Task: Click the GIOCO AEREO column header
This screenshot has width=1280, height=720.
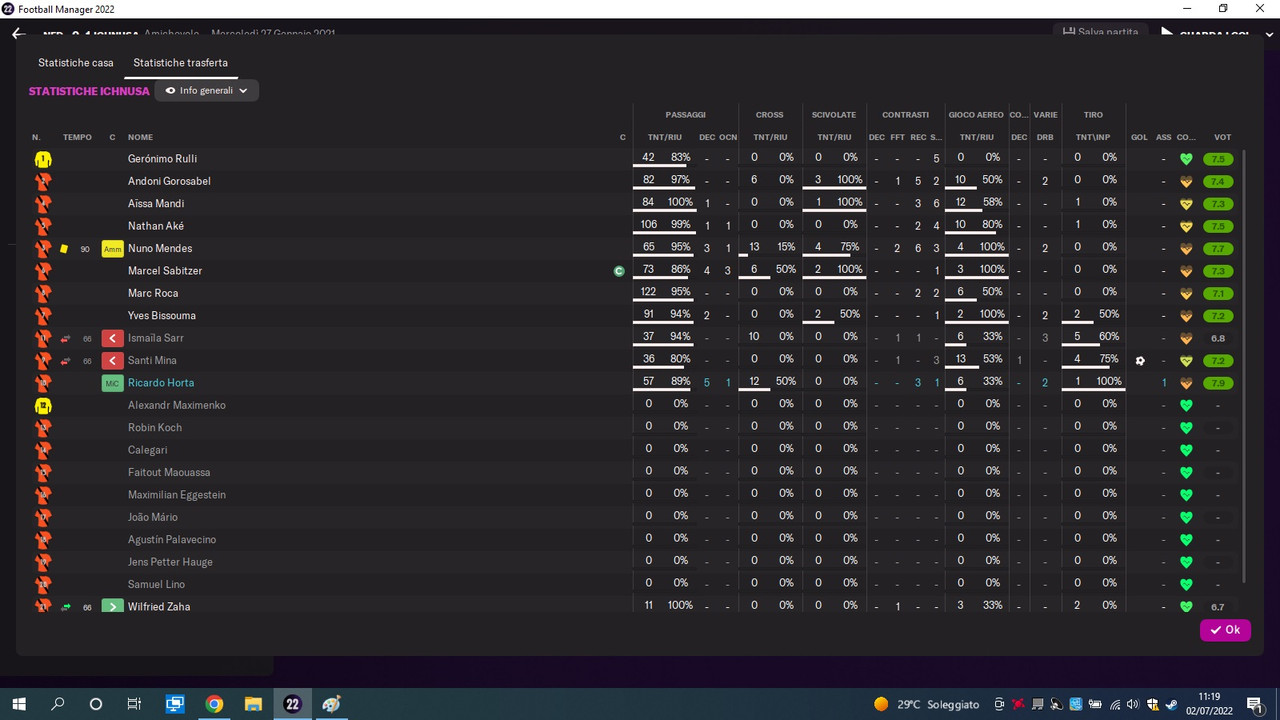Action: tap(976, 115)
